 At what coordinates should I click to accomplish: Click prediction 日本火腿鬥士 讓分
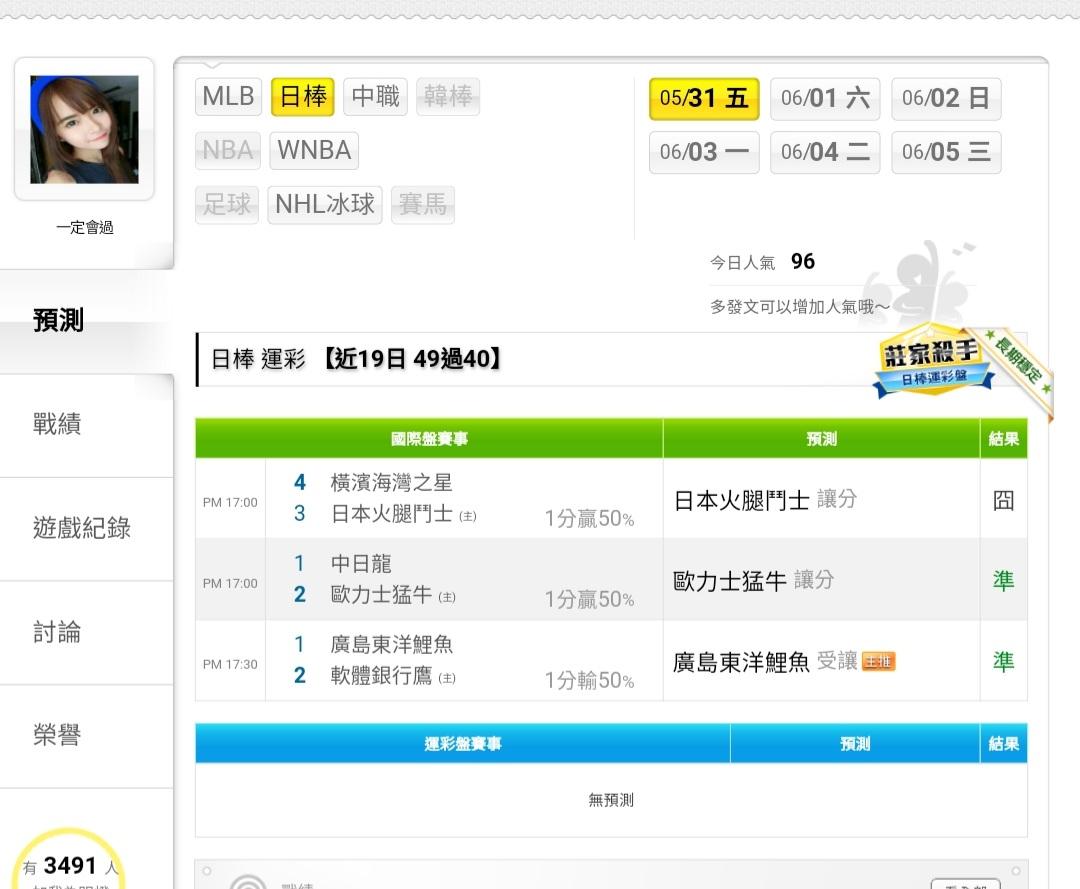click(765, 500)
